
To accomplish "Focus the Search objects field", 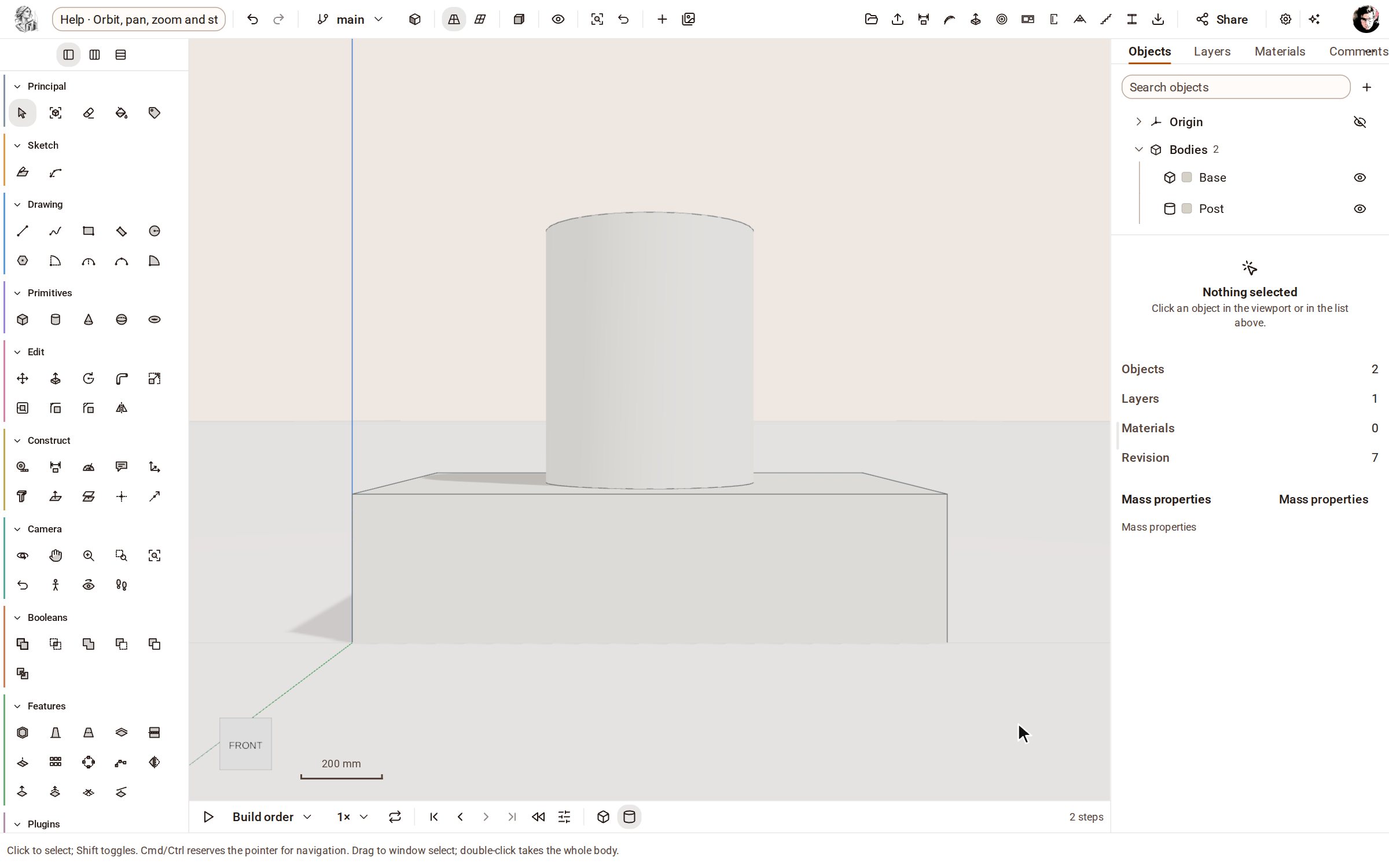I will point(1236,87).
